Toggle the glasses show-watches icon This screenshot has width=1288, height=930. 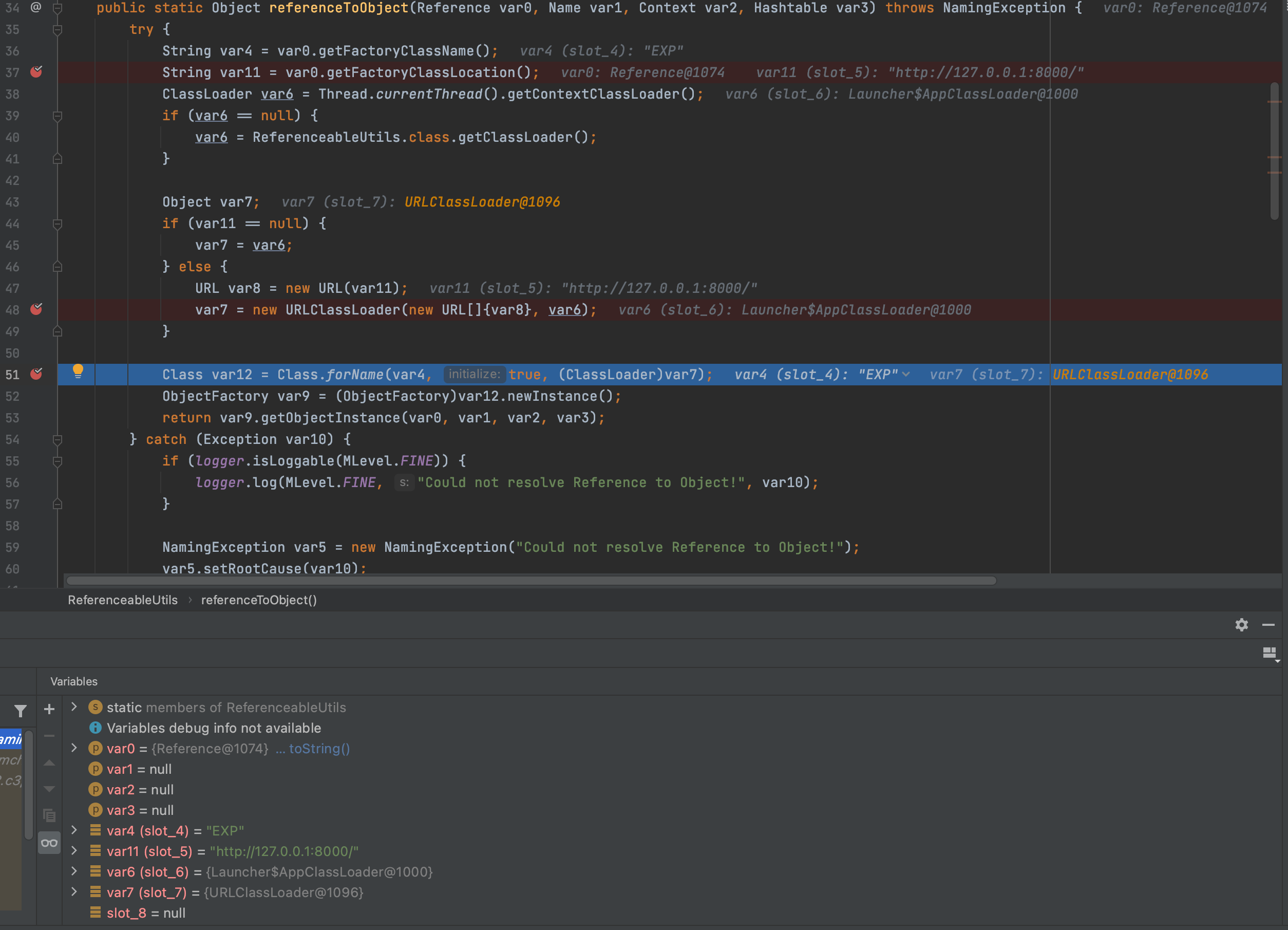pyautogui.click(x=49, y=843)
